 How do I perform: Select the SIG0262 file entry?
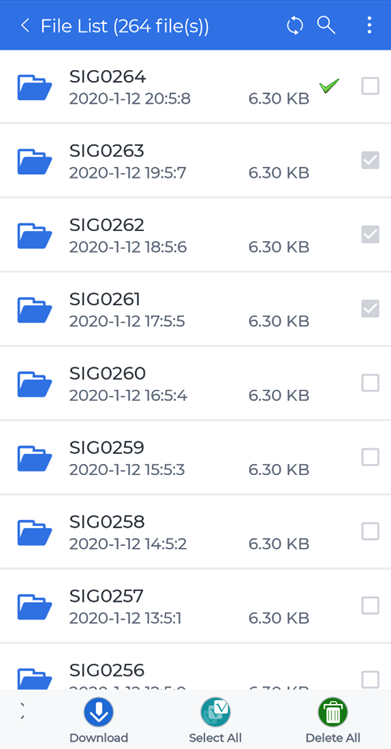[195, 235]
